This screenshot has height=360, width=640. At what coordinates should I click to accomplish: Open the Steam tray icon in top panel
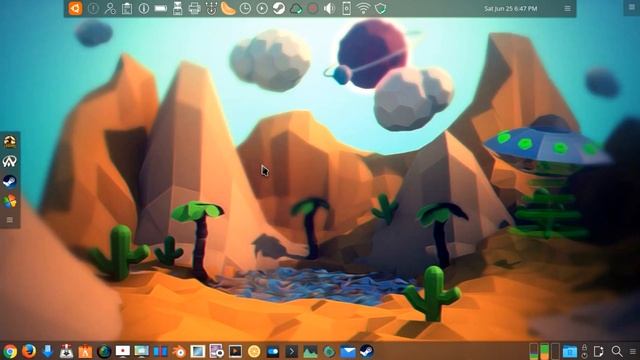point(279,8)
